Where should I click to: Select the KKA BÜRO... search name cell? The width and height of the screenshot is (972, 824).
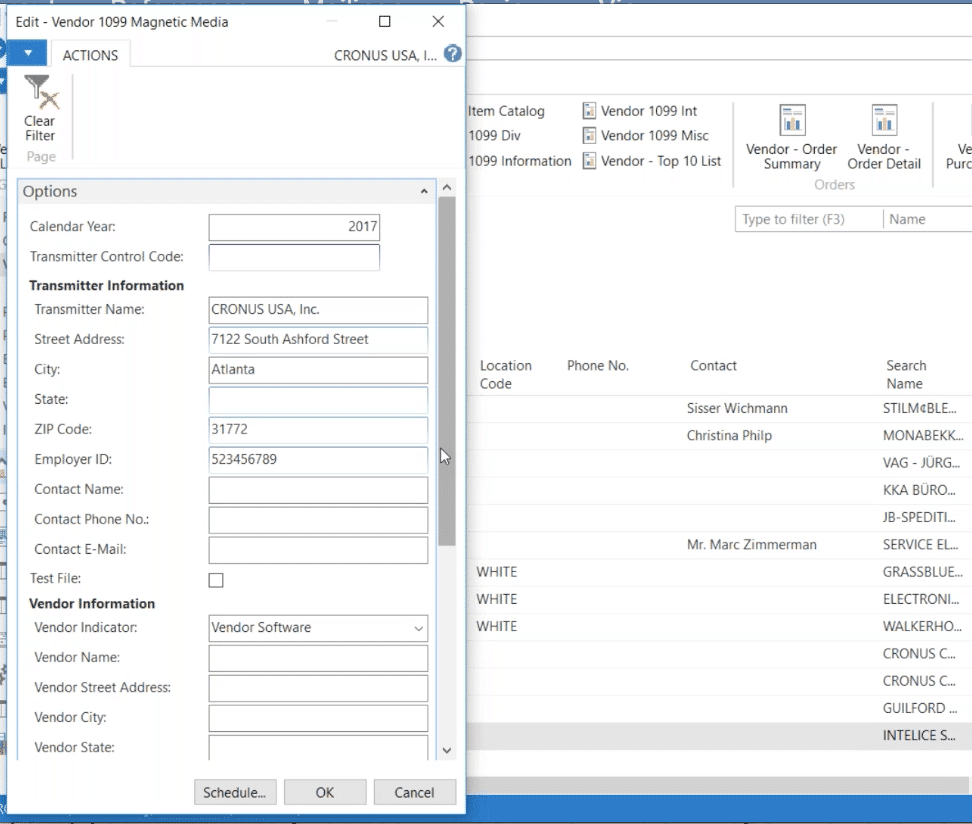tap(919, 490)
